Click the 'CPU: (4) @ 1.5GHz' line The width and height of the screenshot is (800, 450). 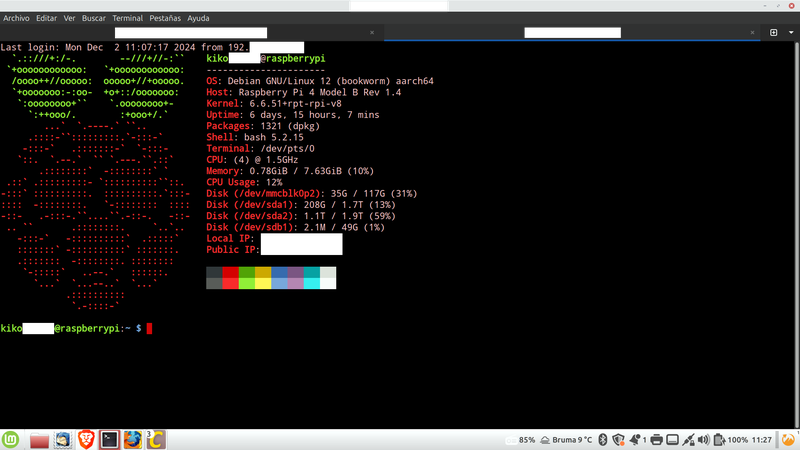pyautogui.click(x=253, y=160)
